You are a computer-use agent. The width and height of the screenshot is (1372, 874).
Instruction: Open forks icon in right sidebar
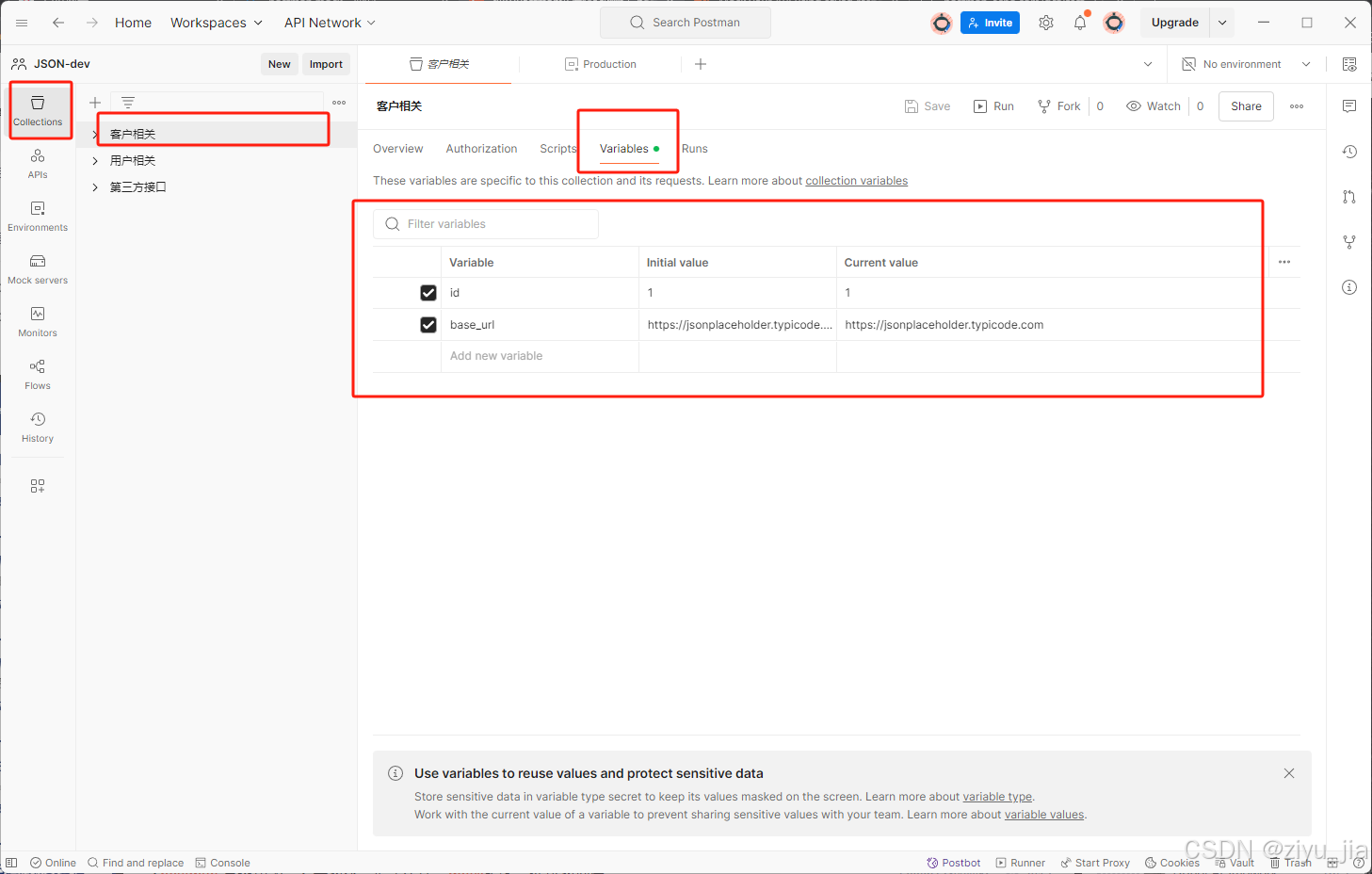point(1349,242)
